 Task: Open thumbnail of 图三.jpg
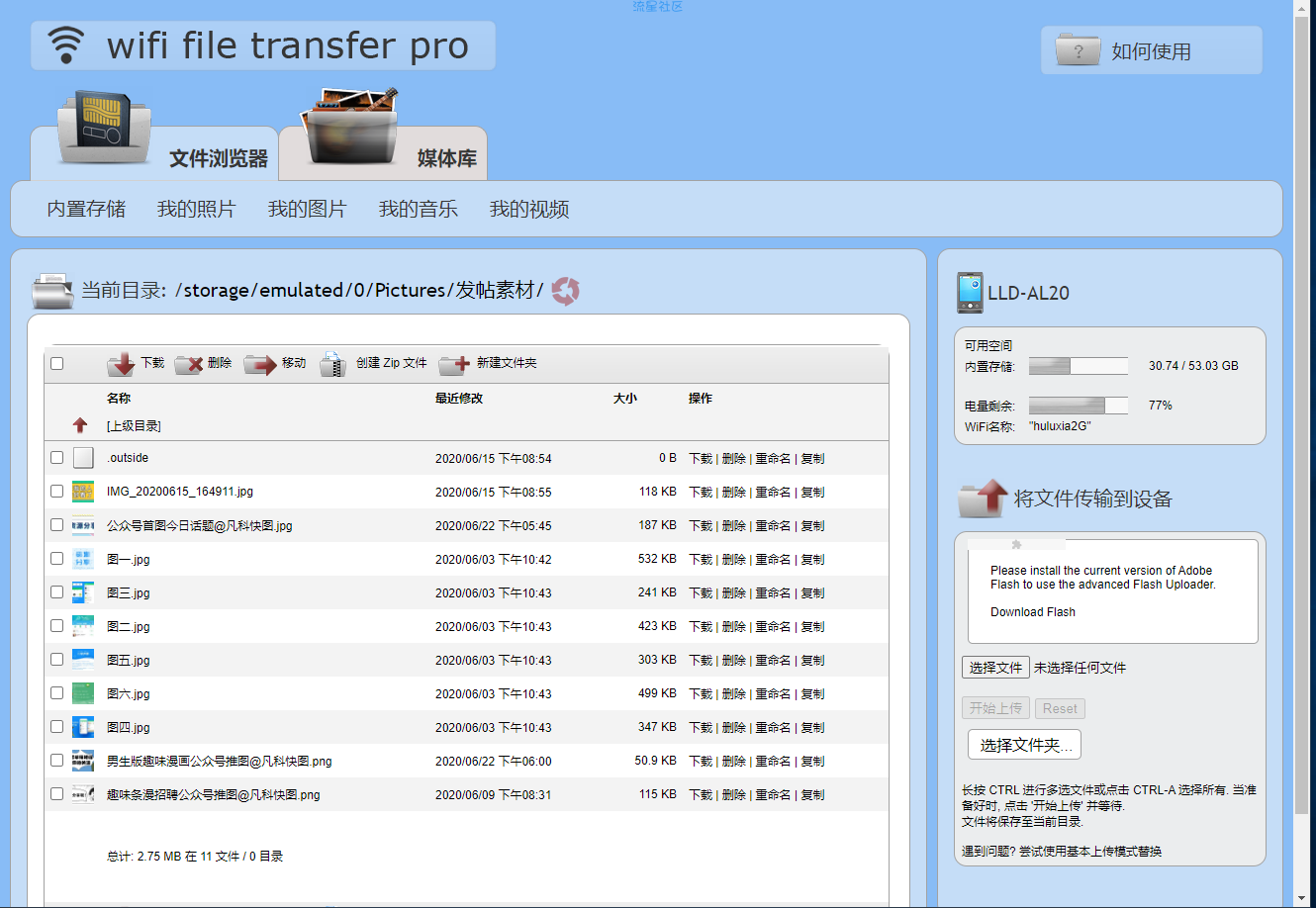83,591
